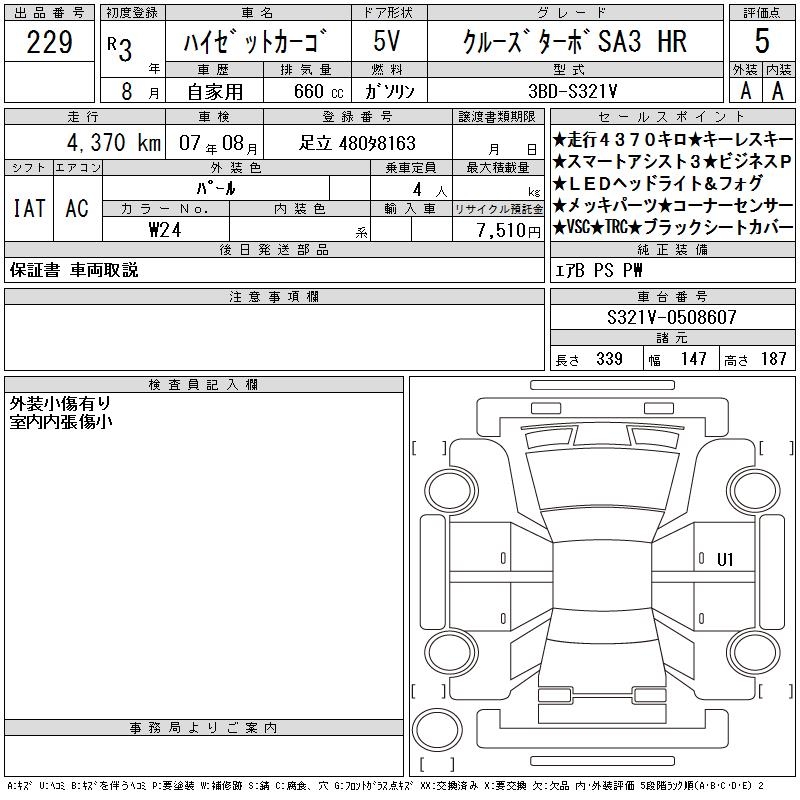
Task: Select the 検査員記入欄 section header
Action: [204, 385]
